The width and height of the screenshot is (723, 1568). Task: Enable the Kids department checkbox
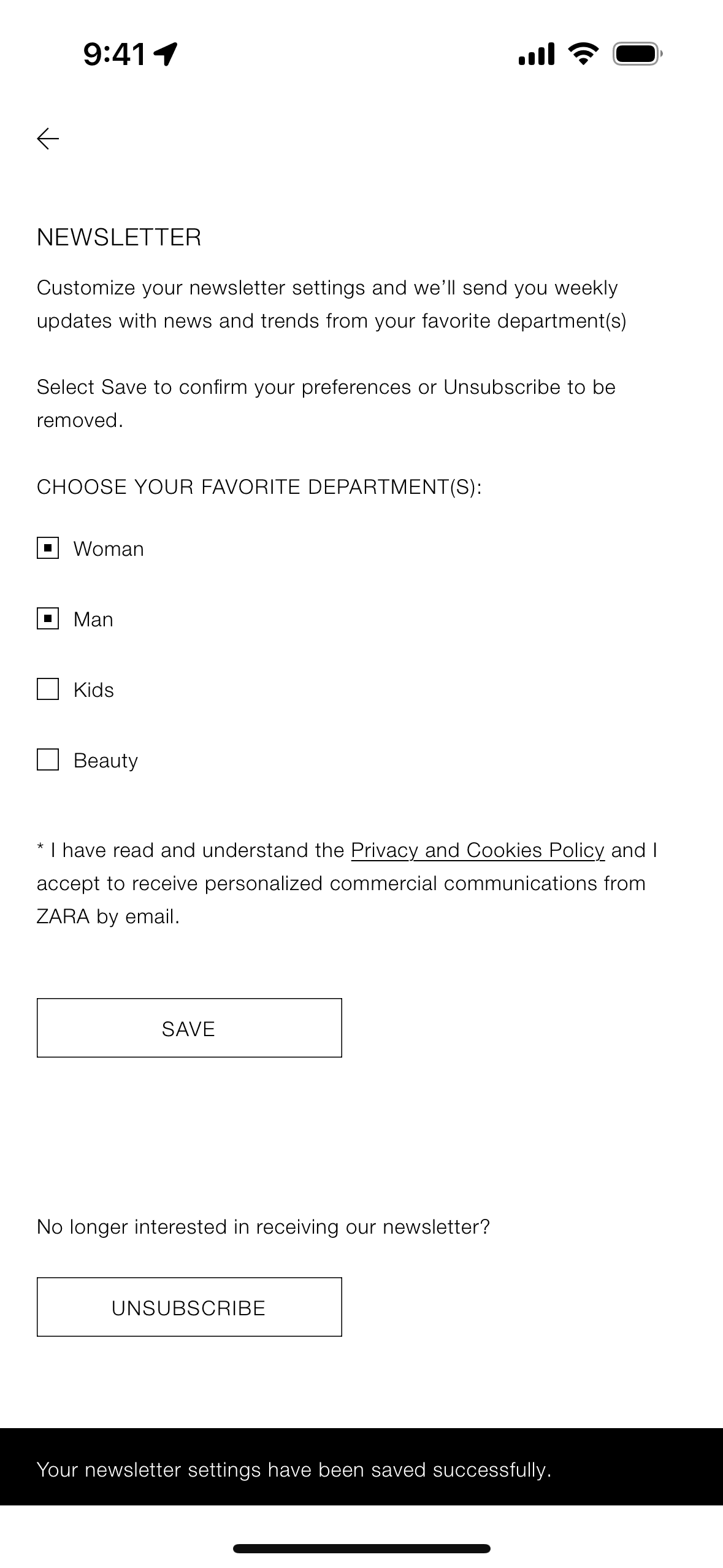coord(49,689)
